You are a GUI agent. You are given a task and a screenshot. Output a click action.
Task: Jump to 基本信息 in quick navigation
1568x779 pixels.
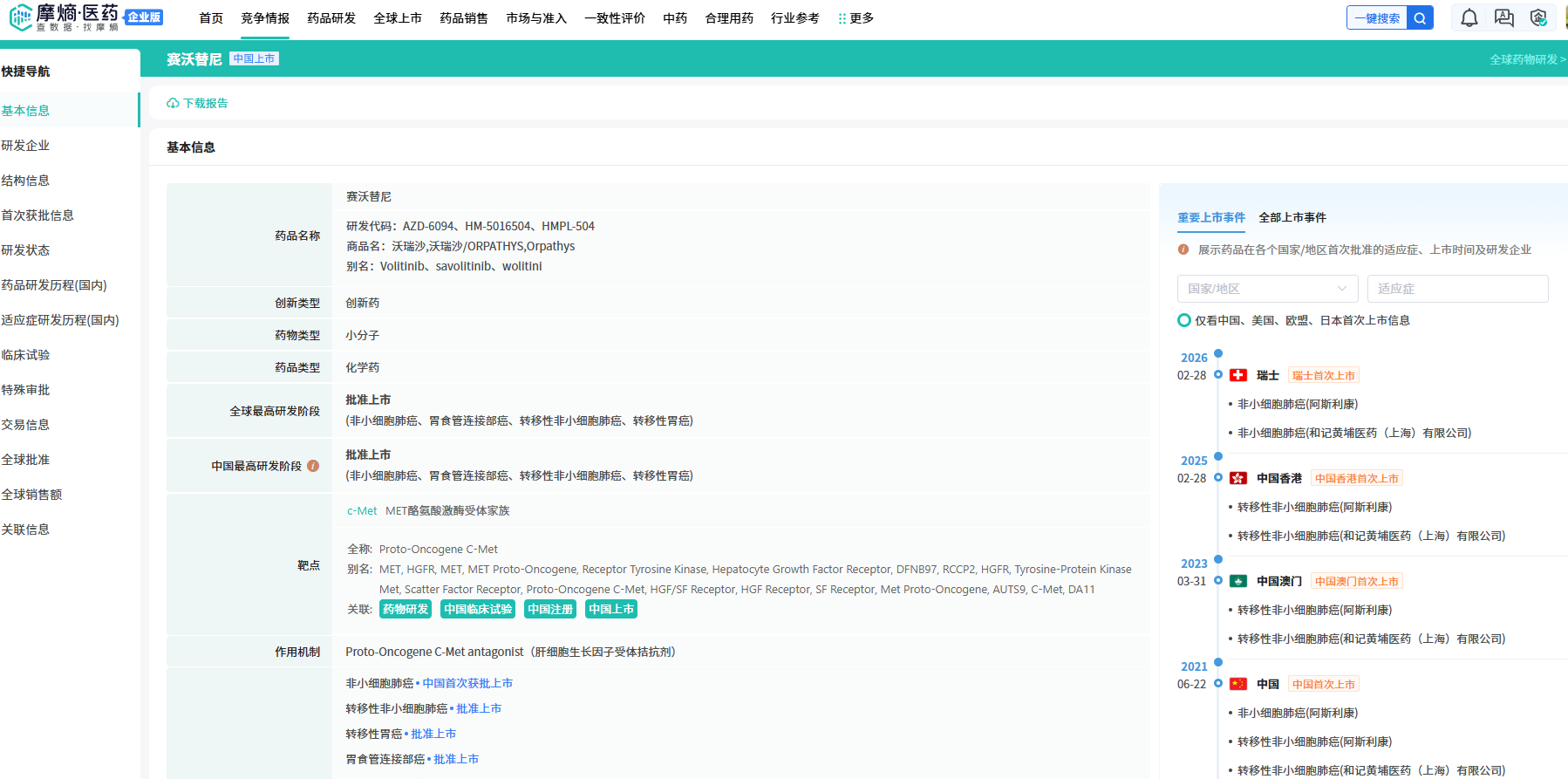coord(25,111)
